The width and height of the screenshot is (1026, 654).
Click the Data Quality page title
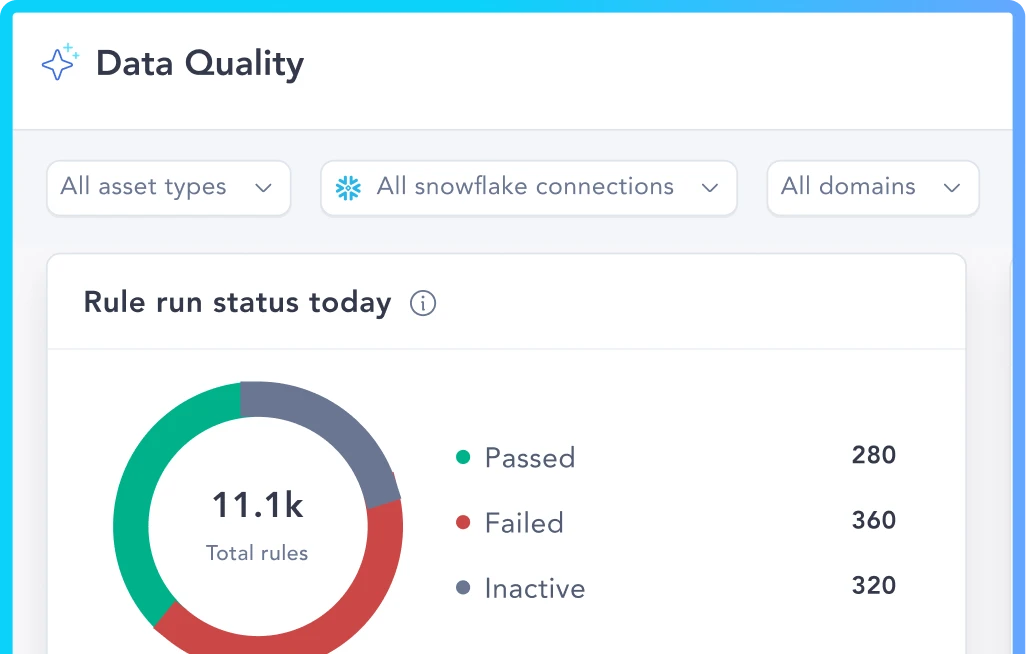(199, 64)
